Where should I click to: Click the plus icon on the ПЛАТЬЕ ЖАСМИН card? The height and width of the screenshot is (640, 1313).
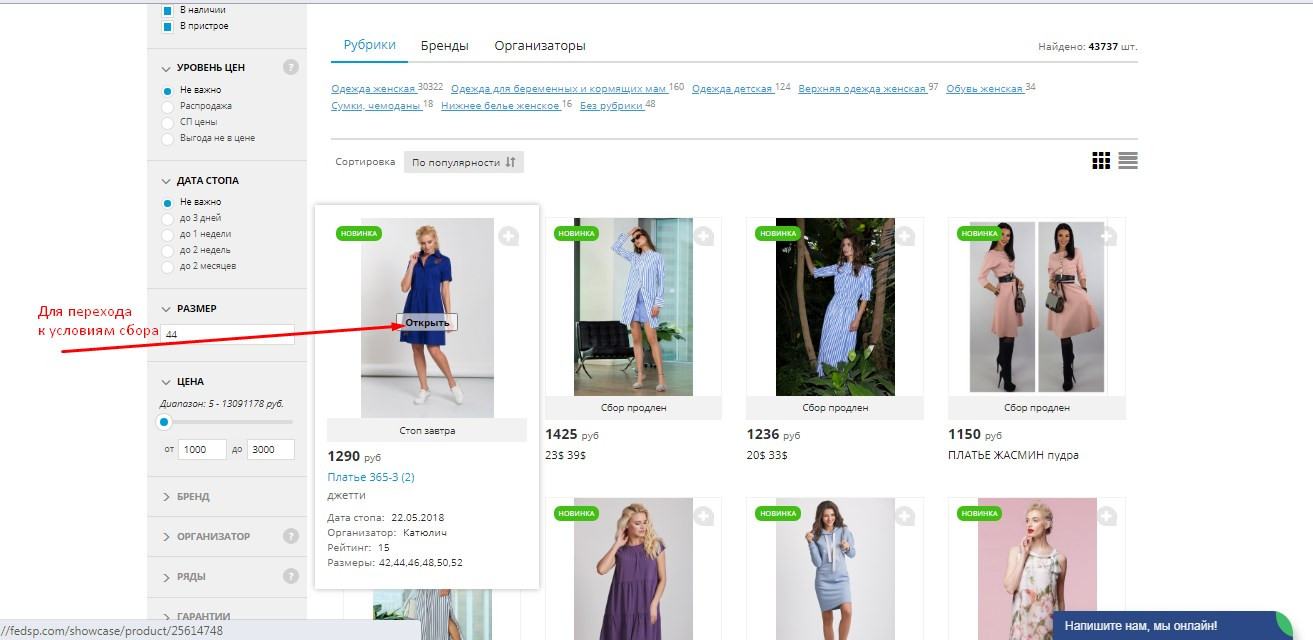(1107, 236)
